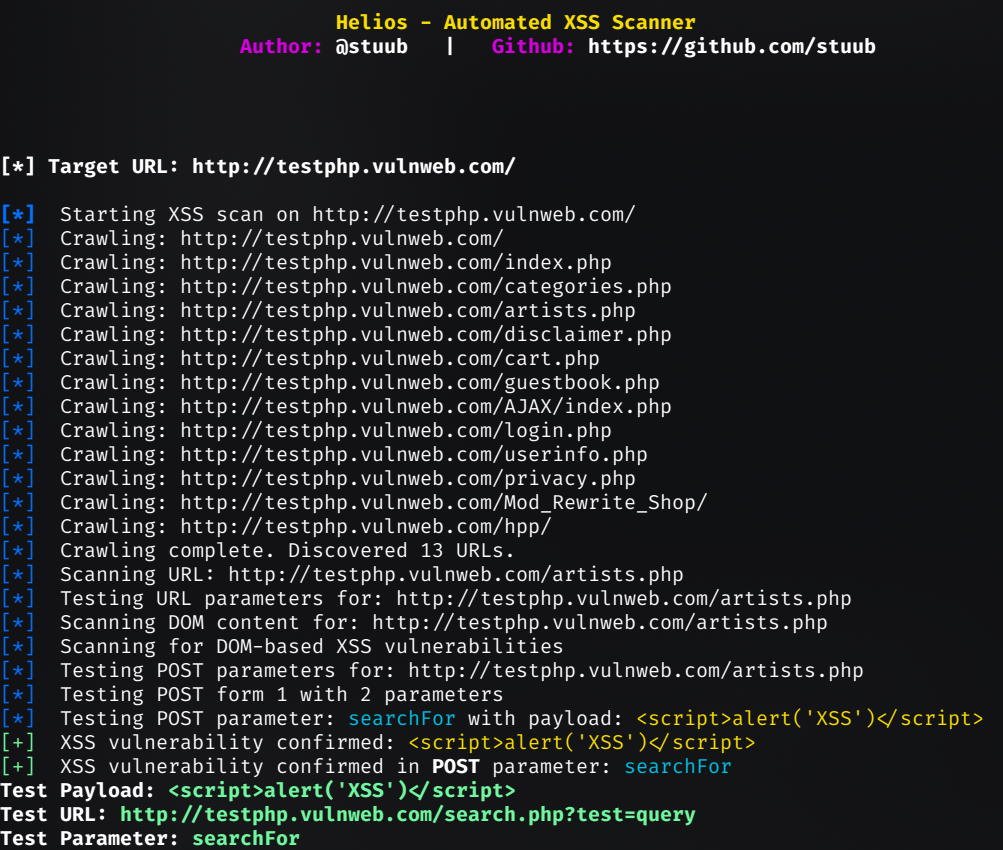Open the URL on the Target URL line

[x=353, y=167]
